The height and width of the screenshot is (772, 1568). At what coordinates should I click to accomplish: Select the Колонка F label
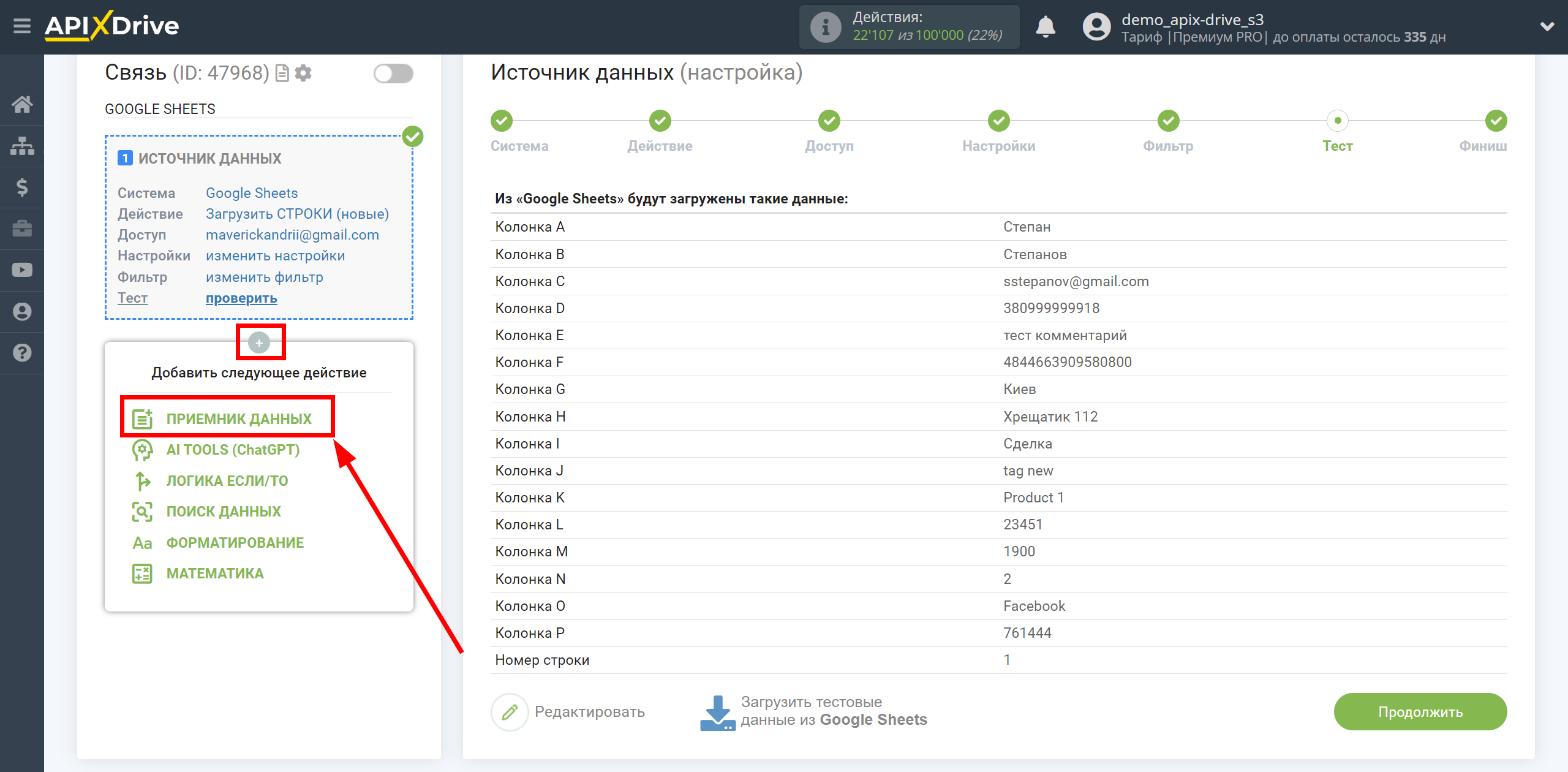pos(529,362)
